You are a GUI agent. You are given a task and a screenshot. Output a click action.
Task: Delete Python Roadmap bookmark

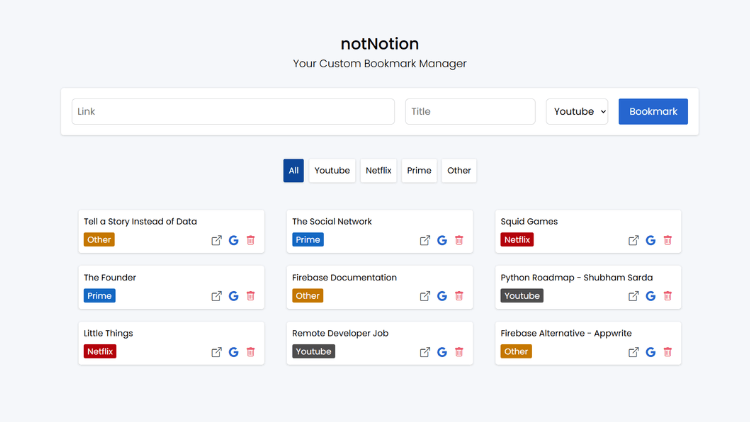tap(668, 296)
